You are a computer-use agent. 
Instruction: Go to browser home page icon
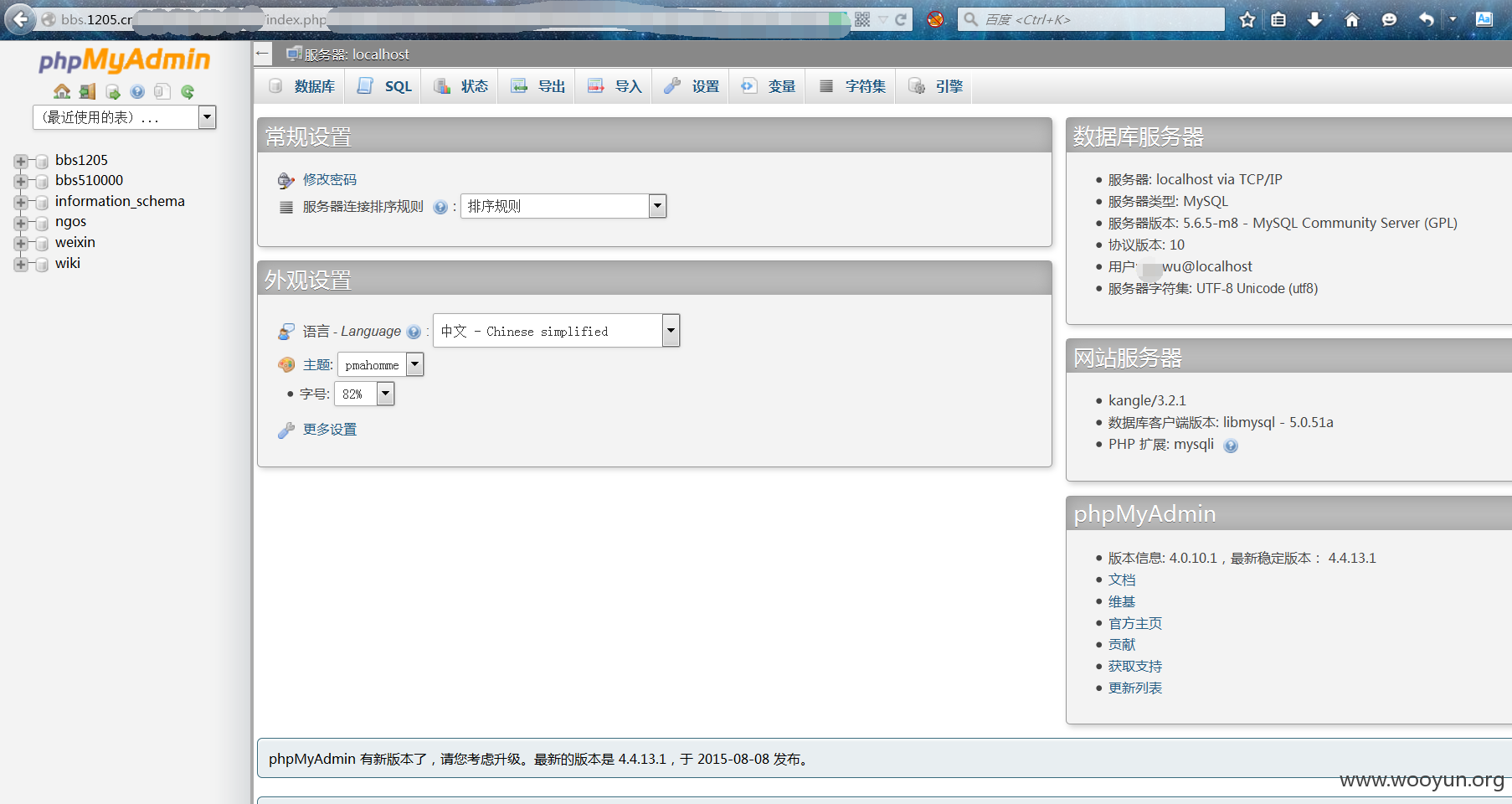coord(1351,19)
